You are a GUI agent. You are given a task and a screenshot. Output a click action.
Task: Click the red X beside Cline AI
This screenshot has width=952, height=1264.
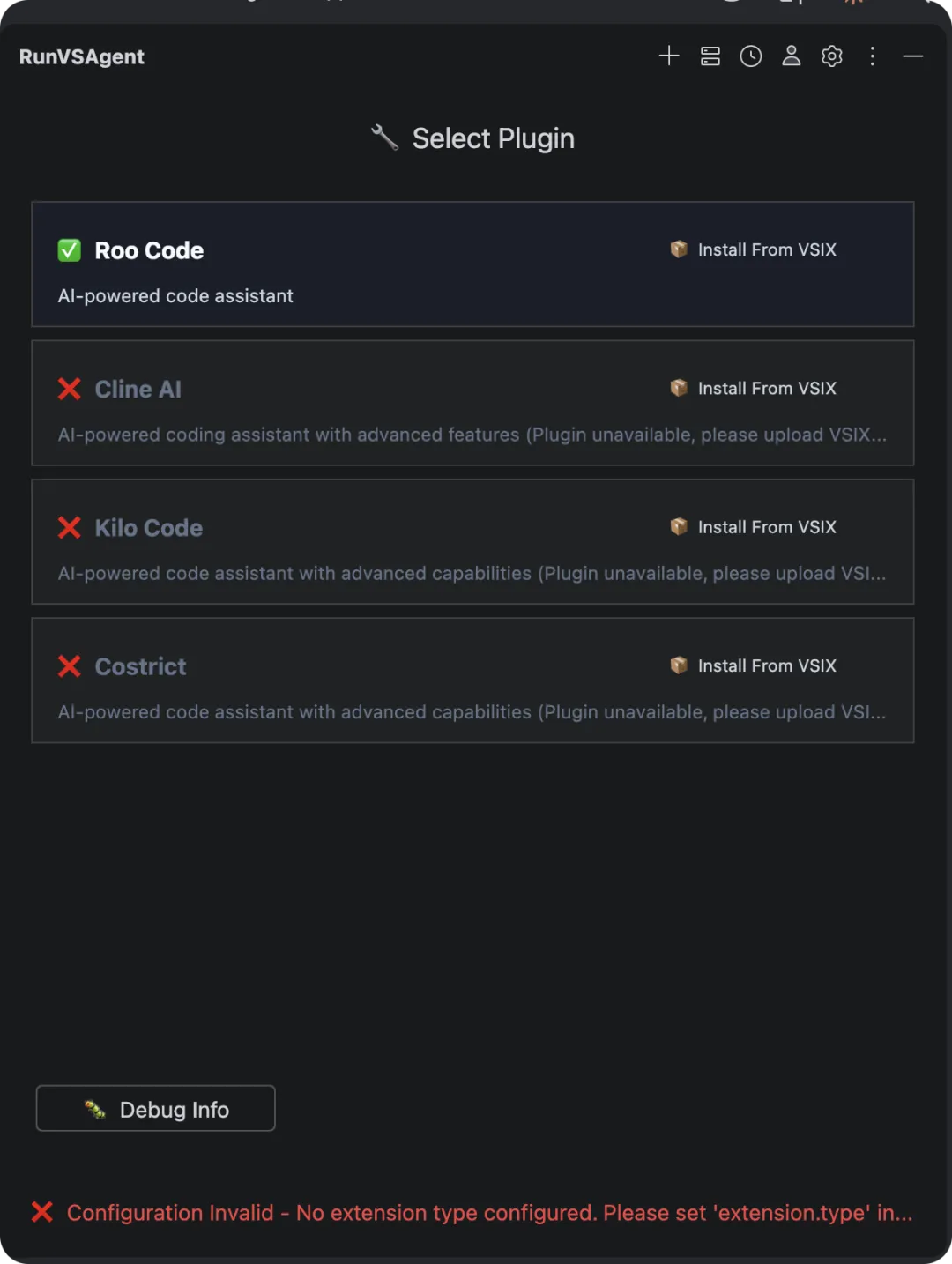click(x=70, y=389)
